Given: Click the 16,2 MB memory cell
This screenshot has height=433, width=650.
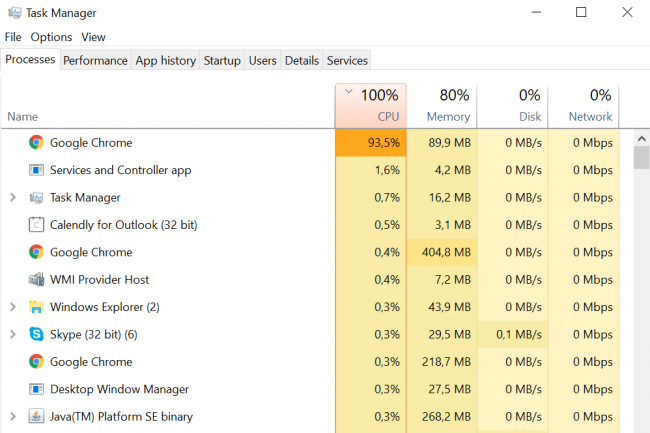Looking at the screenshot, I should click(442, 197).
